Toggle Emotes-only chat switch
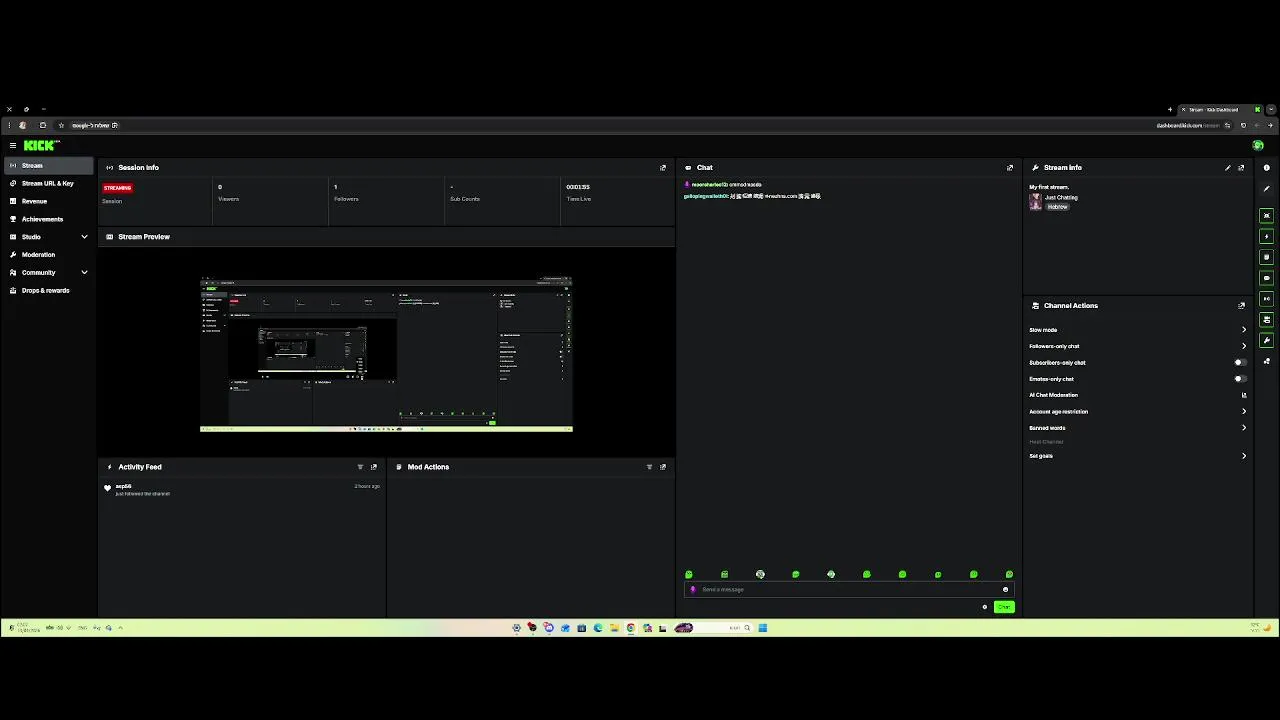The height and width of the screenshot is (720, 1280). coord(1240,379)
